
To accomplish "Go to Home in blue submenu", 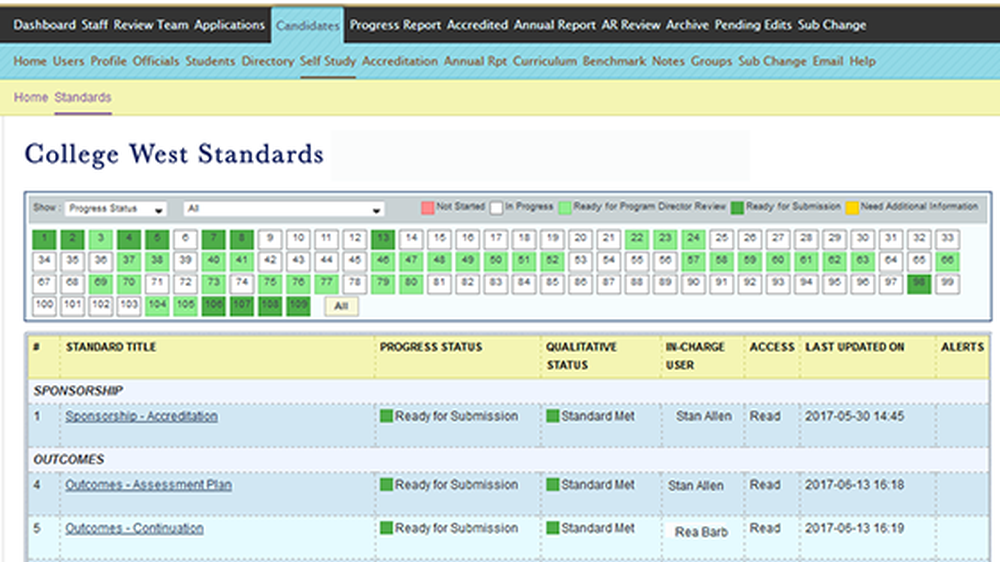I will click(x=30, y=61).
